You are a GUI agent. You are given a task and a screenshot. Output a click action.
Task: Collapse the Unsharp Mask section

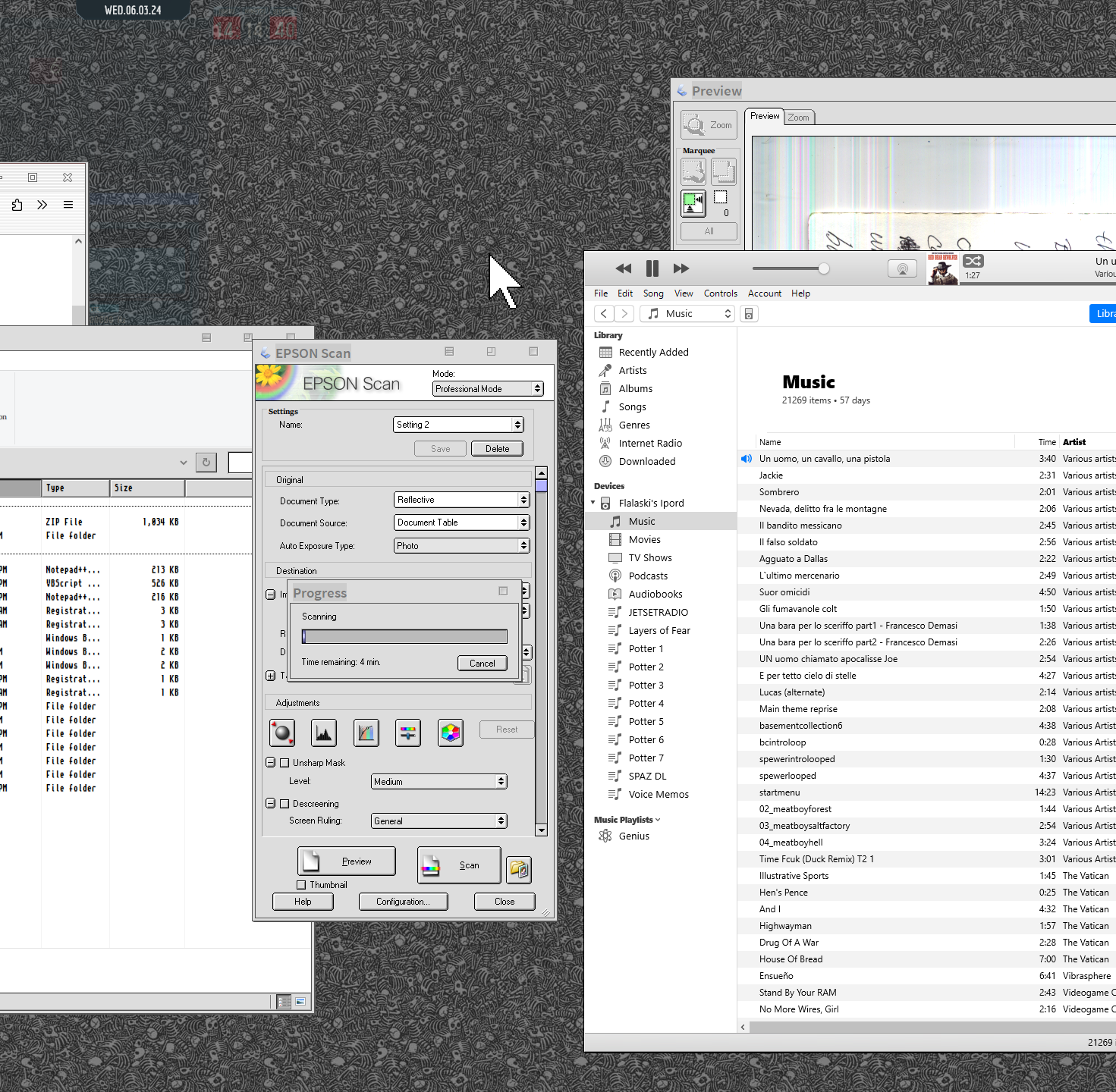(x=270, y=763)
